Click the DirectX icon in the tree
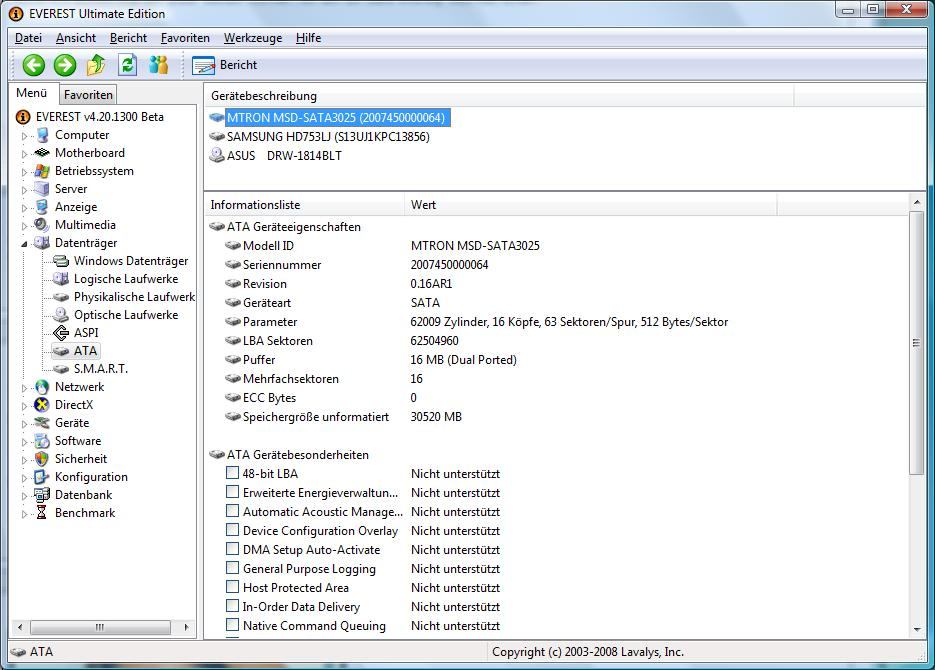 point(42,405)
